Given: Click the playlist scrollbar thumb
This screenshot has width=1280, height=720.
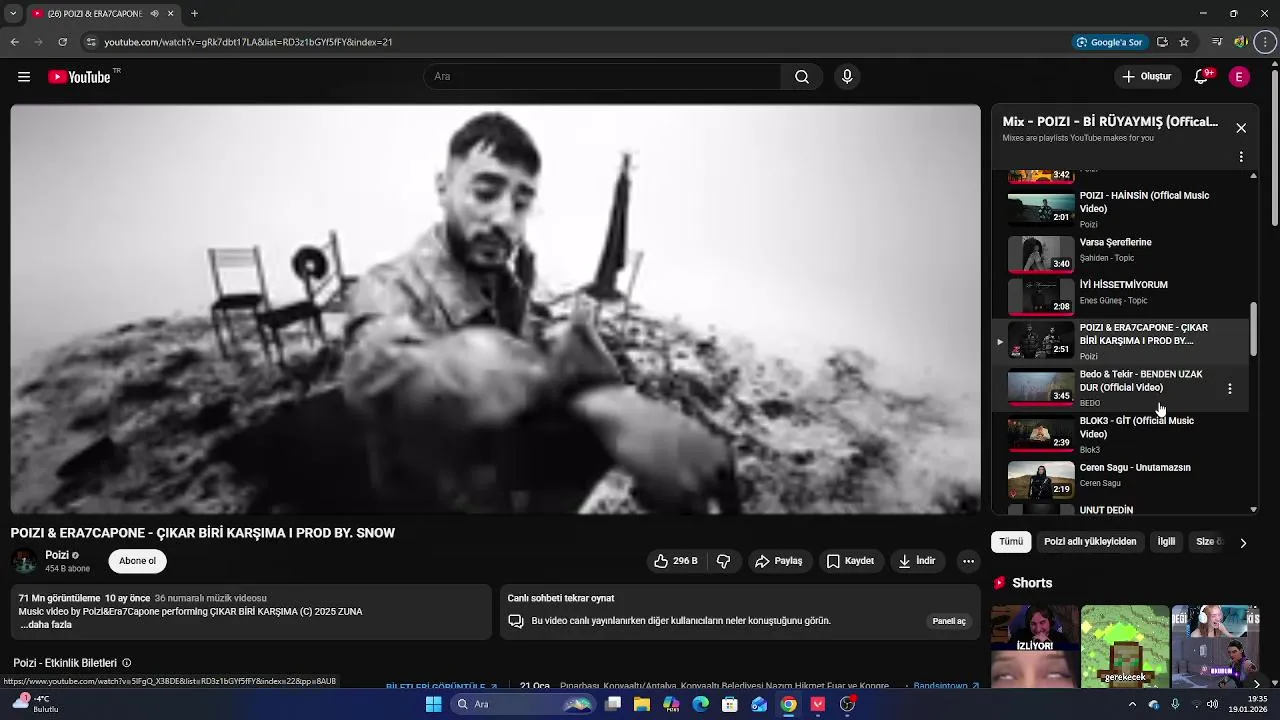Looking at the screenshot, I should pos(1254,328).
